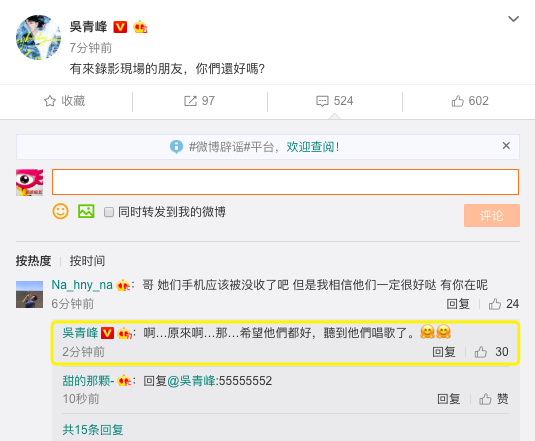The width and height of the screenshot is (535, 441).
Task: Favorite the post with the 收藏 star
Action: (x=64, y=101)
